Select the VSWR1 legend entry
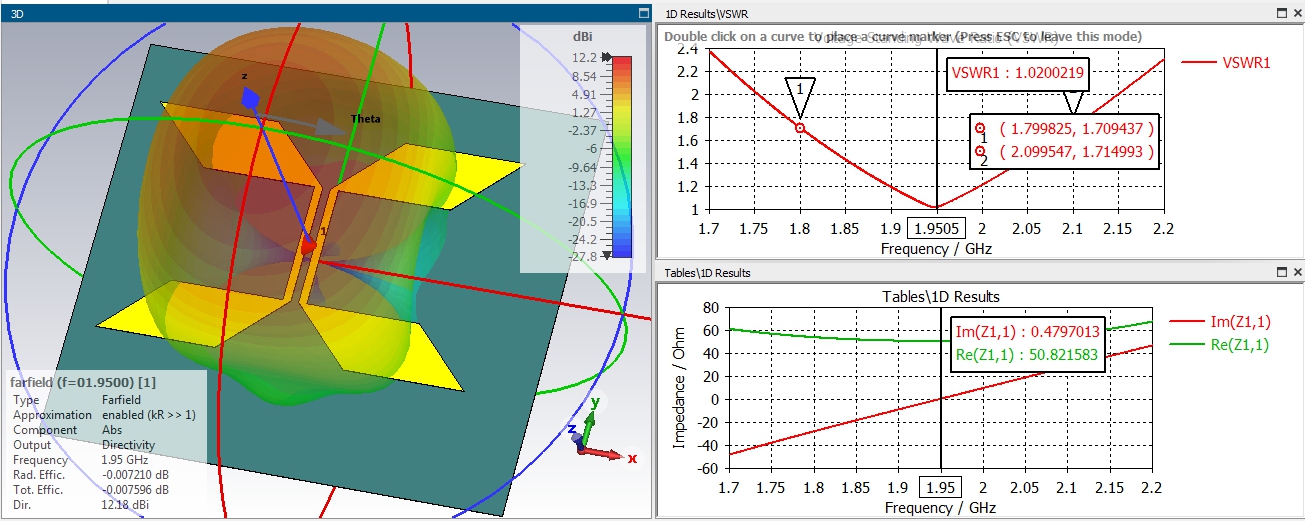 tap(1225, 62)
